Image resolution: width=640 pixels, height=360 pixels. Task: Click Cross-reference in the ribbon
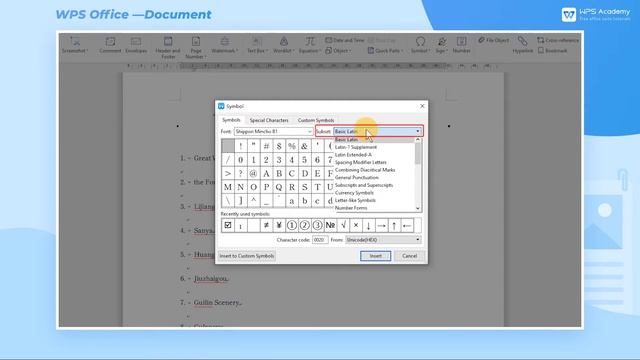click(558, 40)
